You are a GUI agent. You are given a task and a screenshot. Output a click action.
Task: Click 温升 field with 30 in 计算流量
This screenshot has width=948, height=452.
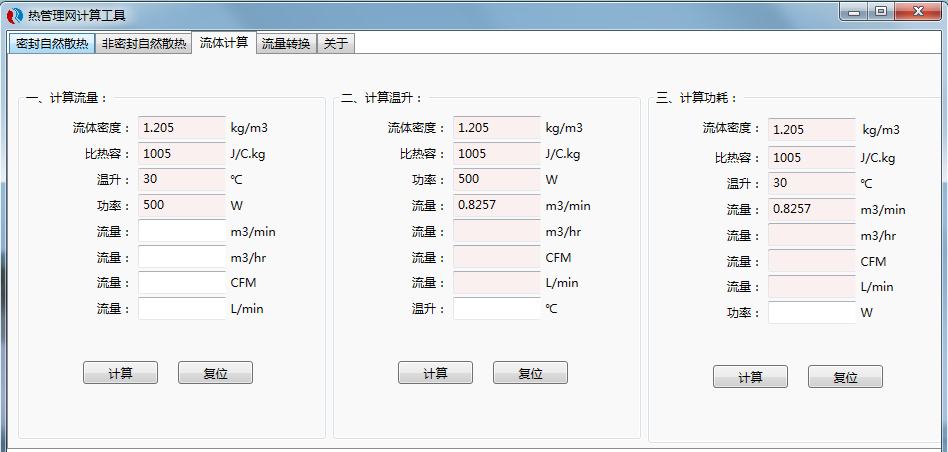[182, 179]
